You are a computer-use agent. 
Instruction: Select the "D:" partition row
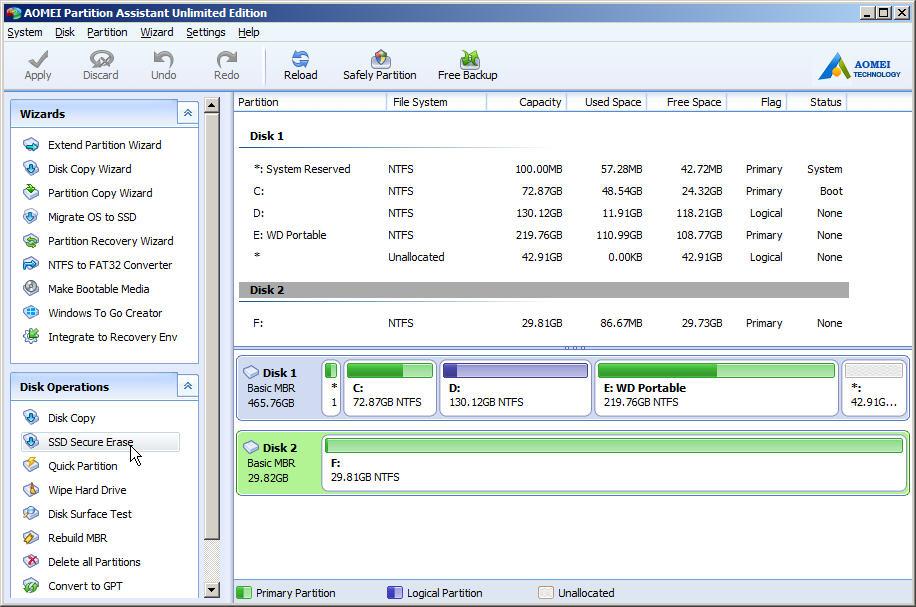543,213
